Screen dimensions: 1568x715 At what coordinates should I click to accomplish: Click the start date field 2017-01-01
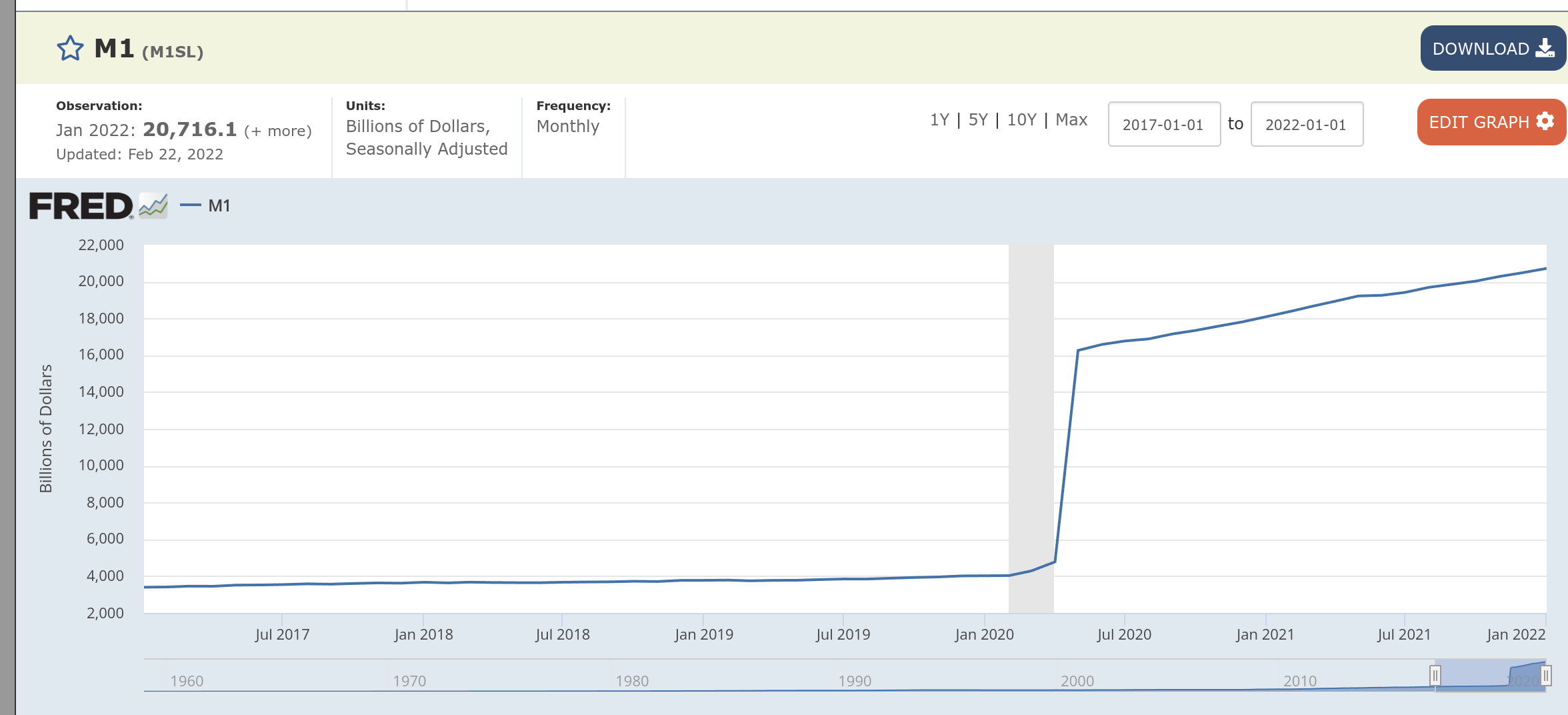coord(1163,125)
